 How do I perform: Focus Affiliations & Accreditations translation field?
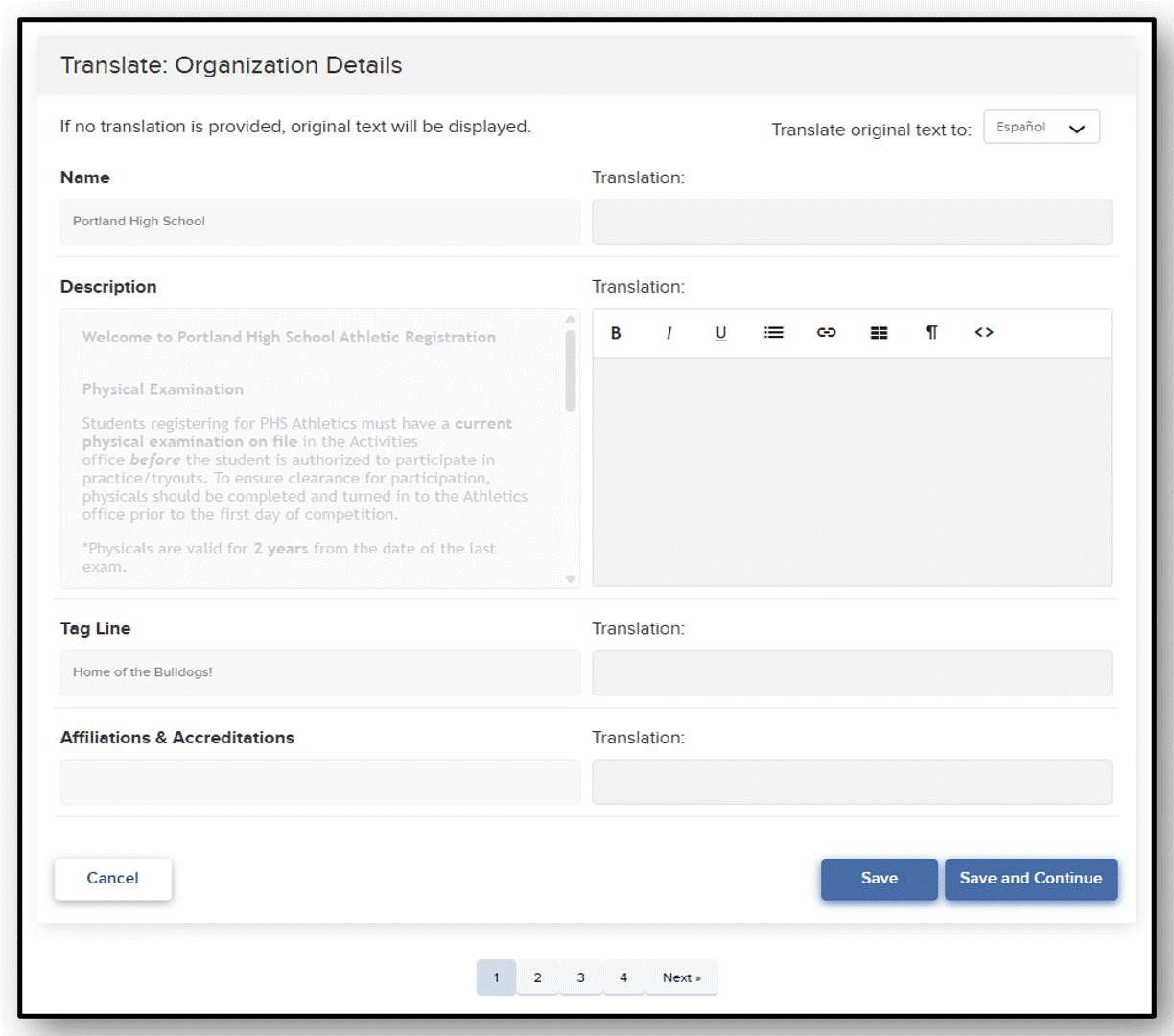pos(852,782)
